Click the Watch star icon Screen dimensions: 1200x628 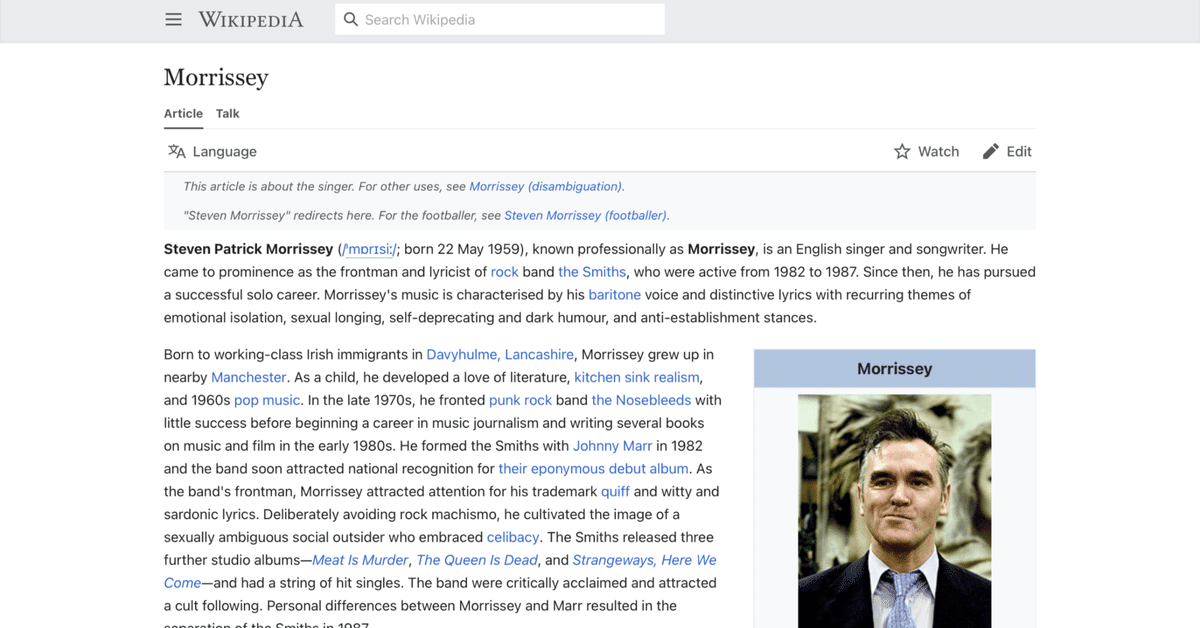click(902, 152)
